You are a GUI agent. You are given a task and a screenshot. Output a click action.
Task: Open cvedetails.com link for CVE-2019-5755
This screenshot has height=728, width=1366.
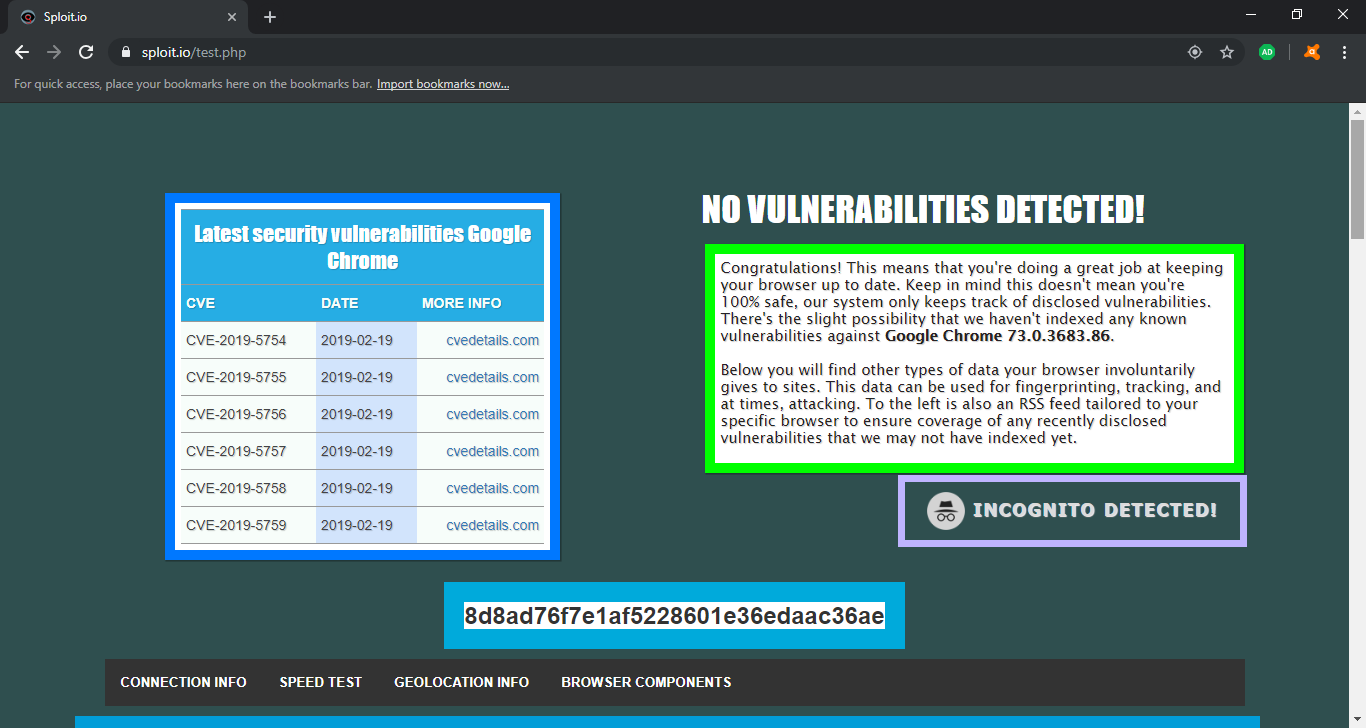(x=492, y=377)
